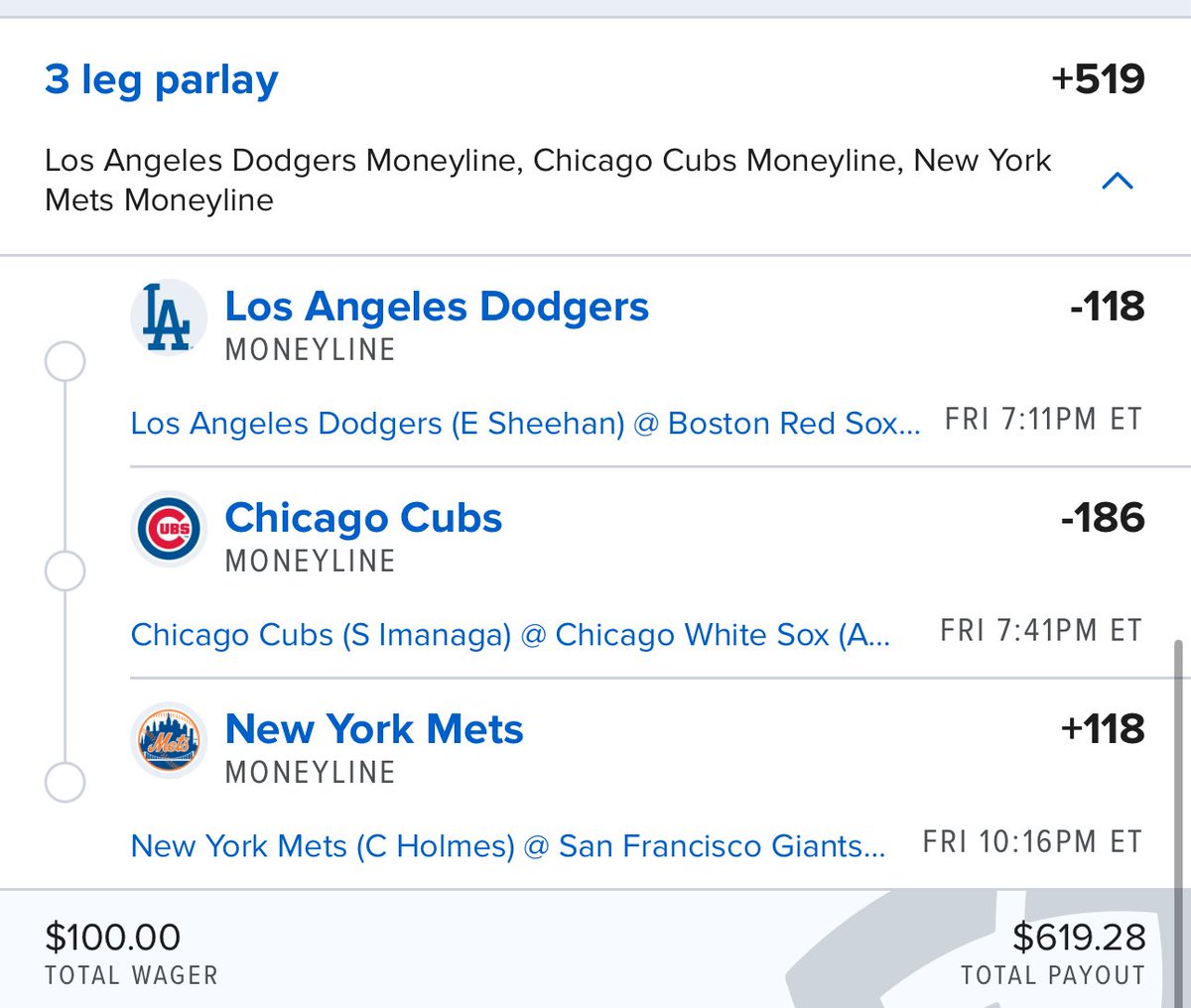The height and width of the screenshot is (1008, 1191).
Task: Select the Dodgers leg status circle
Action: point(66,361)
